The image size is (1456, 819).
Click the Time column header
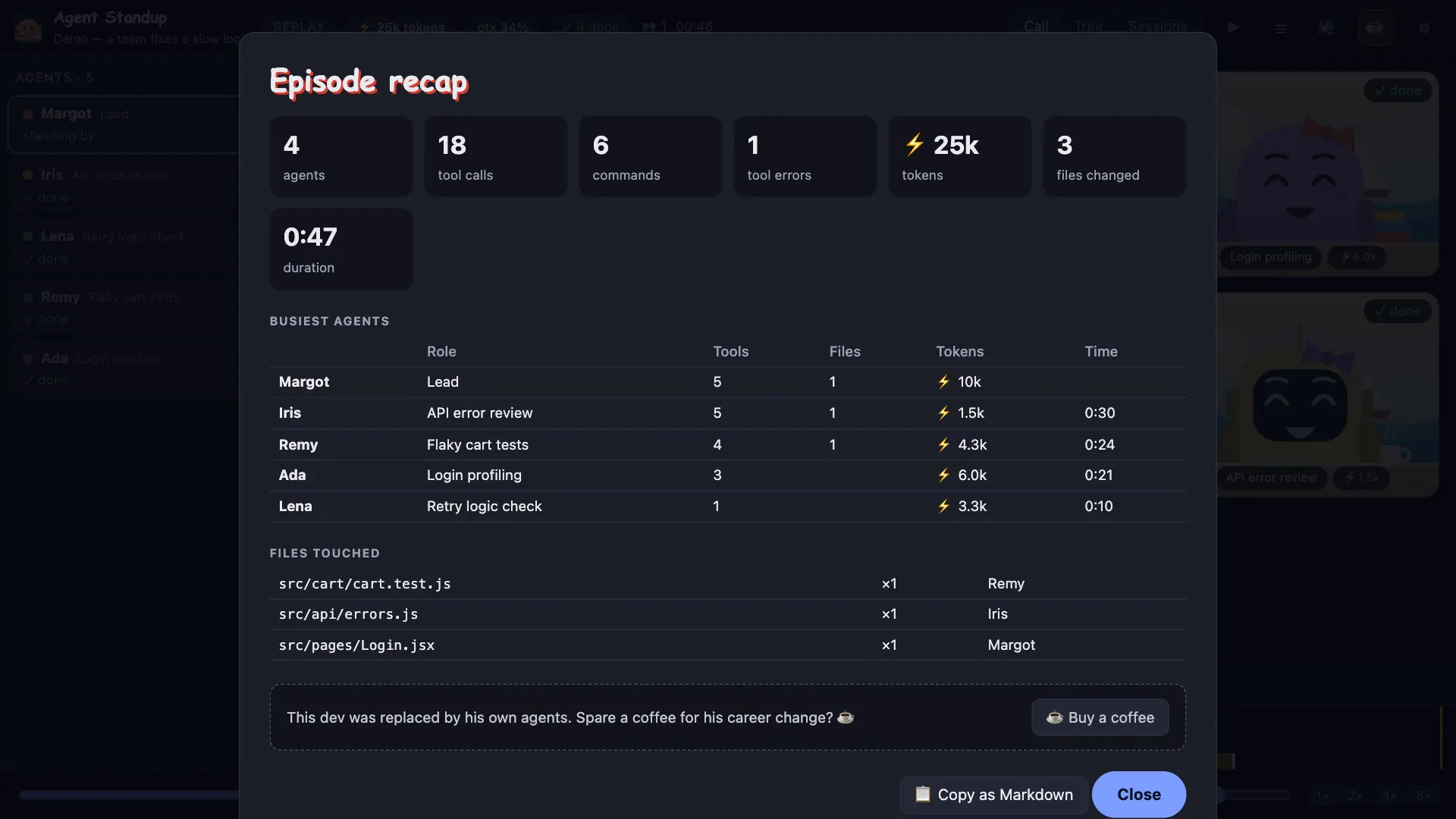[x=1100, y=351]
